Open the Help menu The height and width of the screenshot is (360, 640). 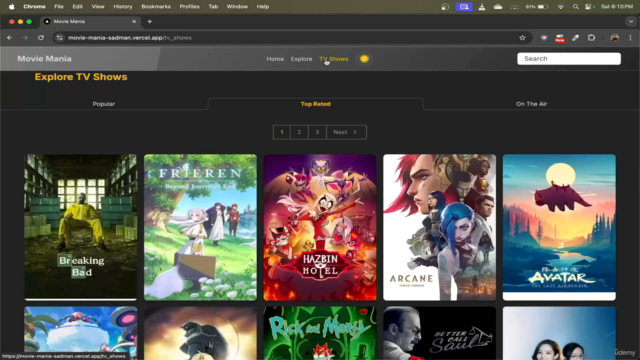tap(263, 7)
